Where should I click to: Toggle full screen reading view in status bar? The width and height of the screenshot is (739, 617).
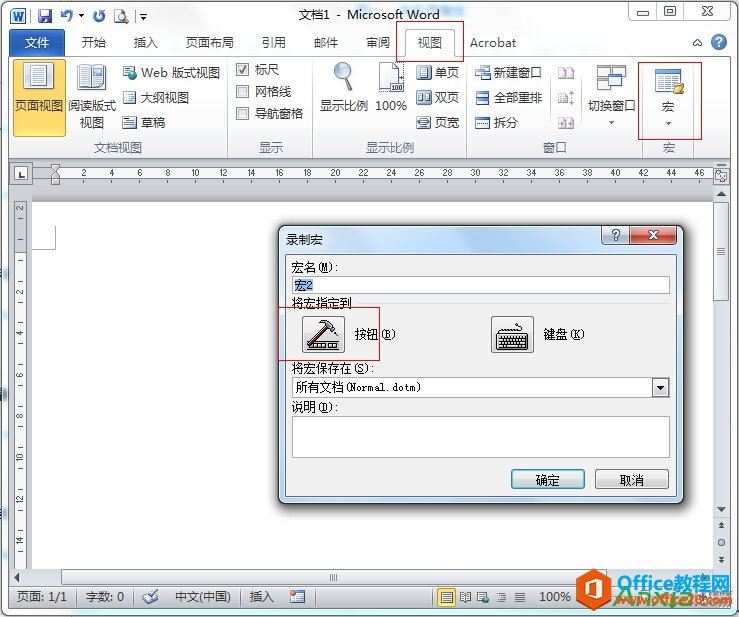pos(465,597)
